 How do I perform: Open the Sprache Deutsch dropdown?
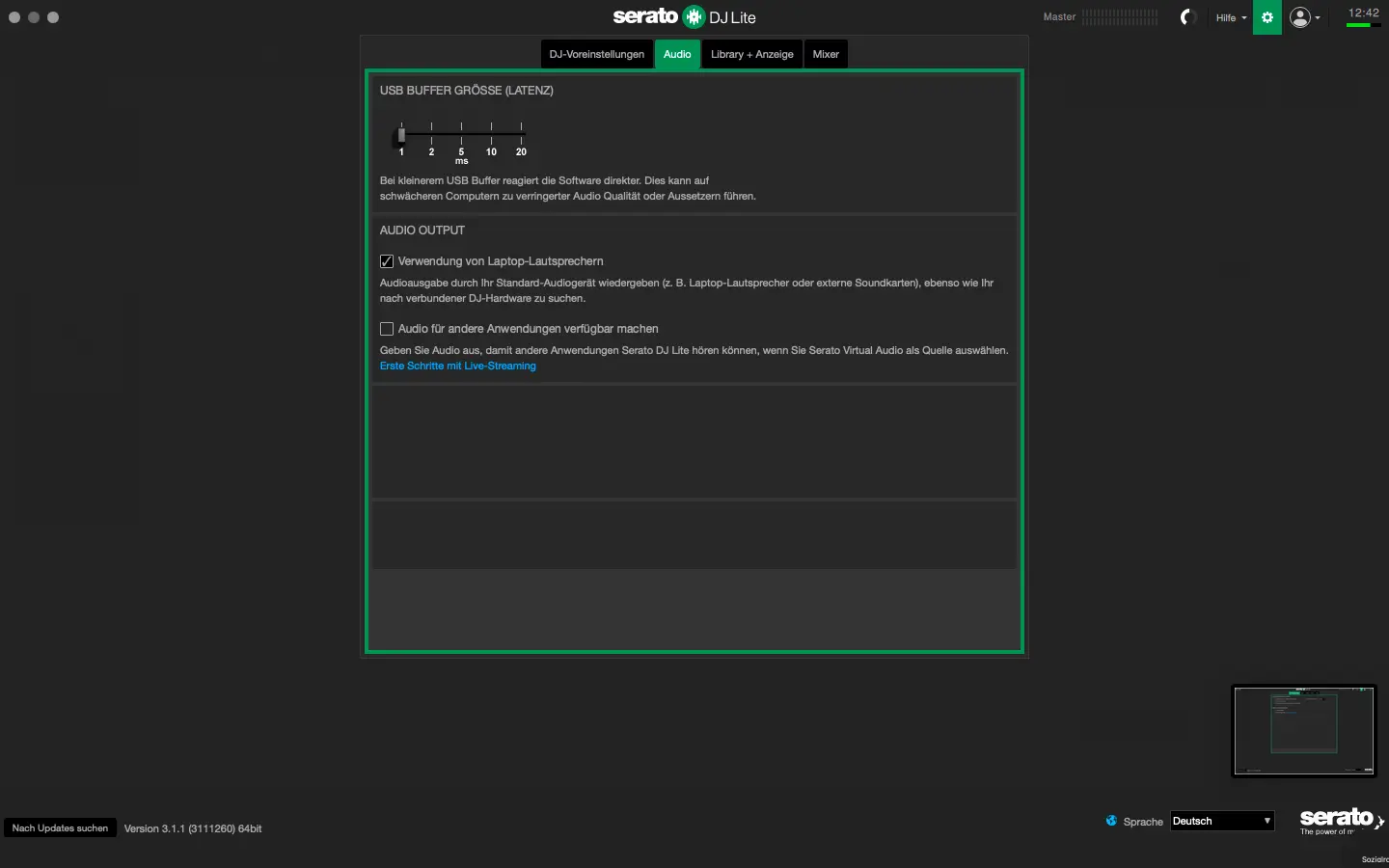click(x=1222, y=821)
